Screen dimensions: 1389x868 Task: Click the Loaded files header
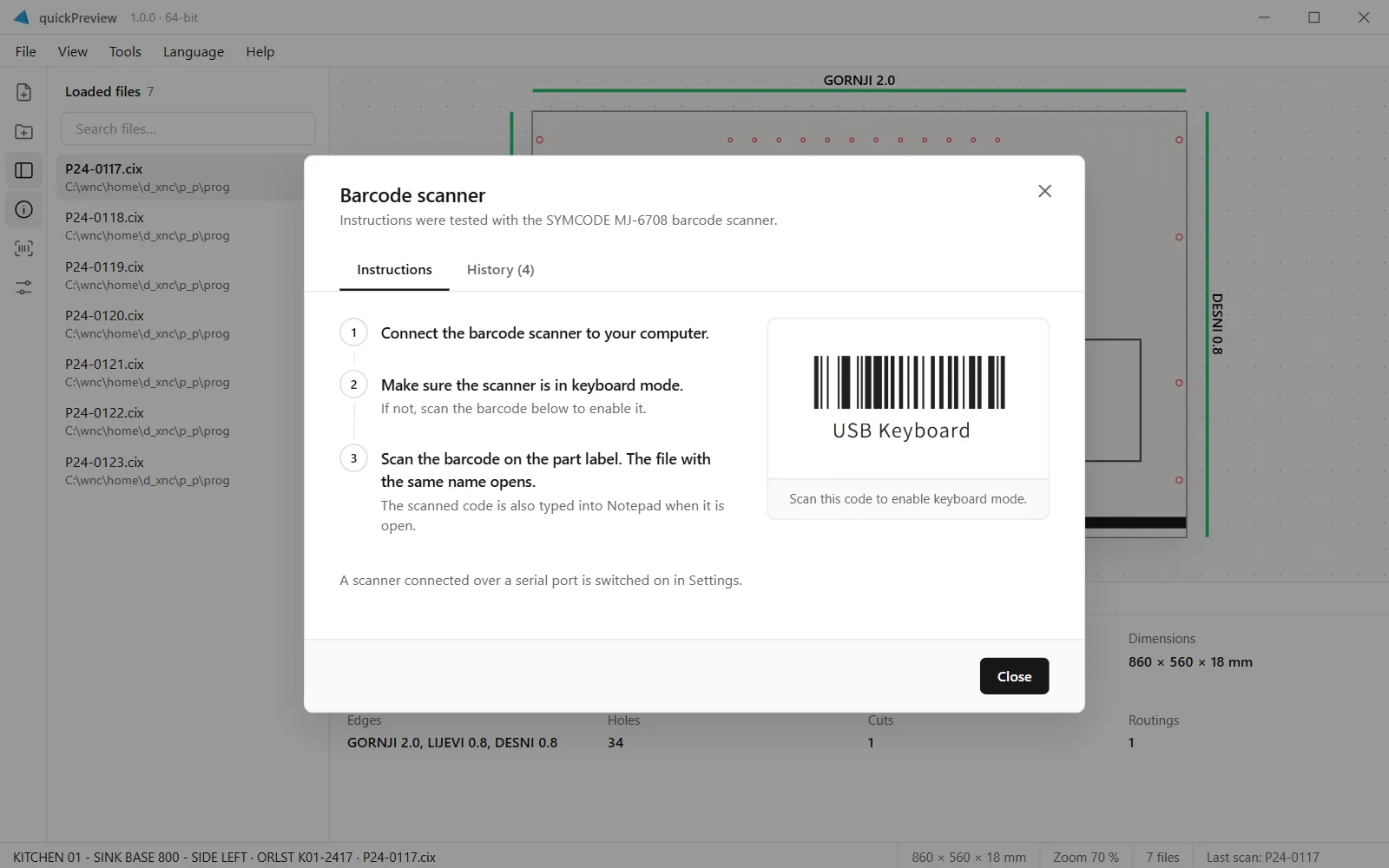[102, 91]
